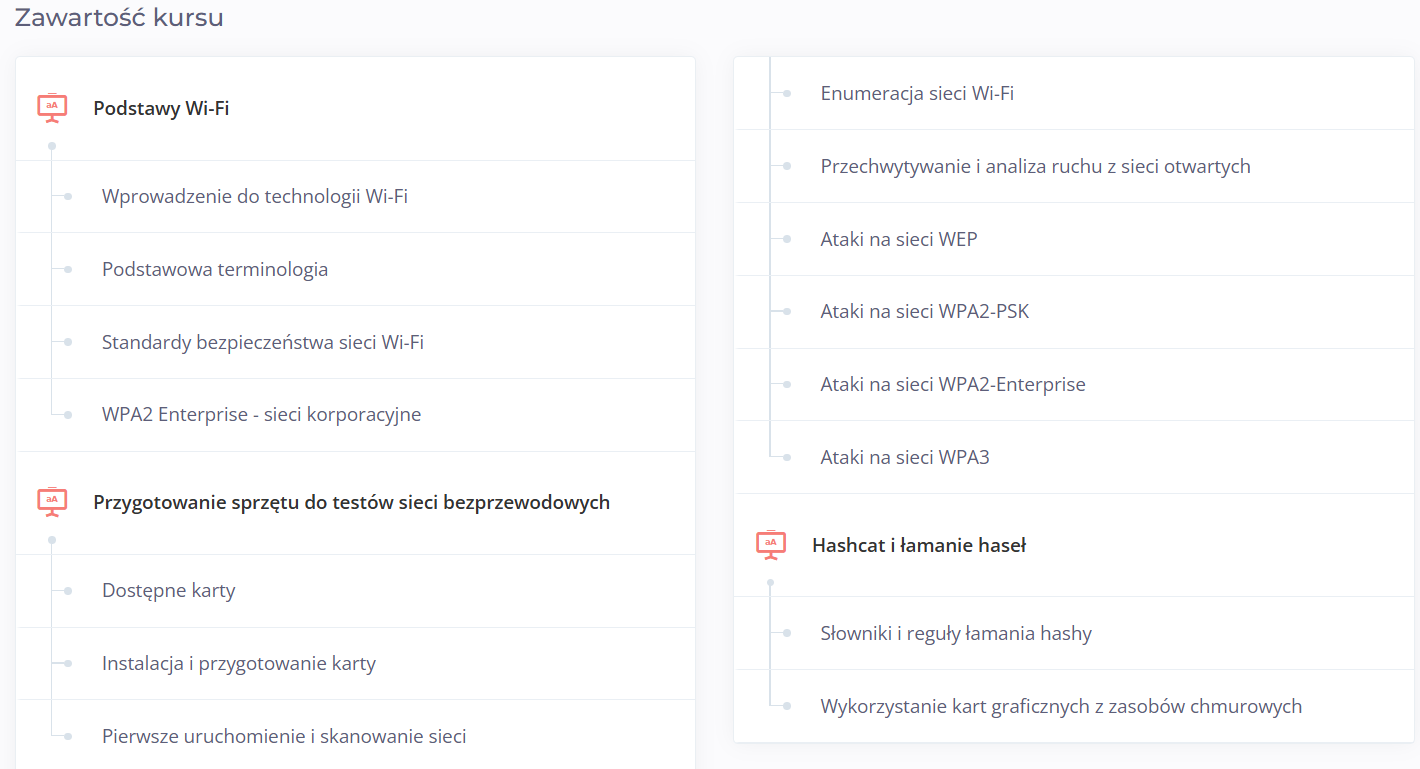
Task: Click the Podstawy Wi-Fi section icon
Action: pos(52,108)
